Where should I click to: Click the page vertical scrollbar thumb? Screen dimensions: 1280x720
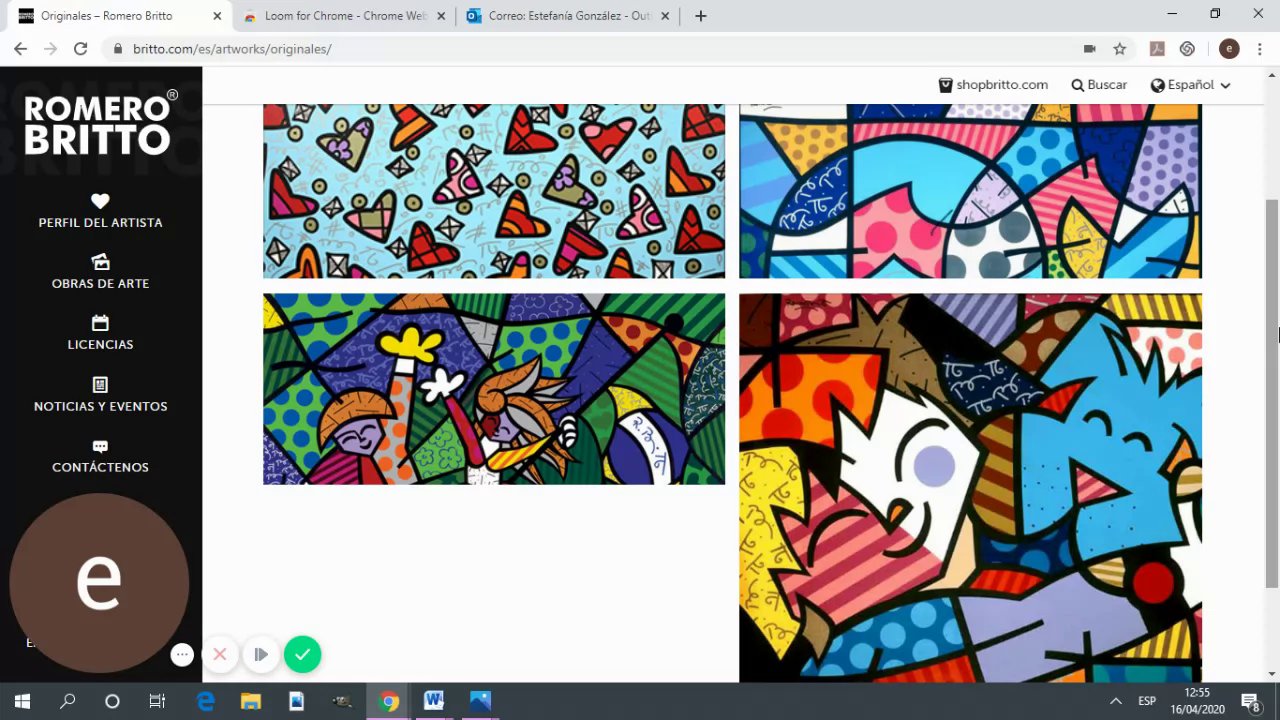click(x=1272, y=393)
